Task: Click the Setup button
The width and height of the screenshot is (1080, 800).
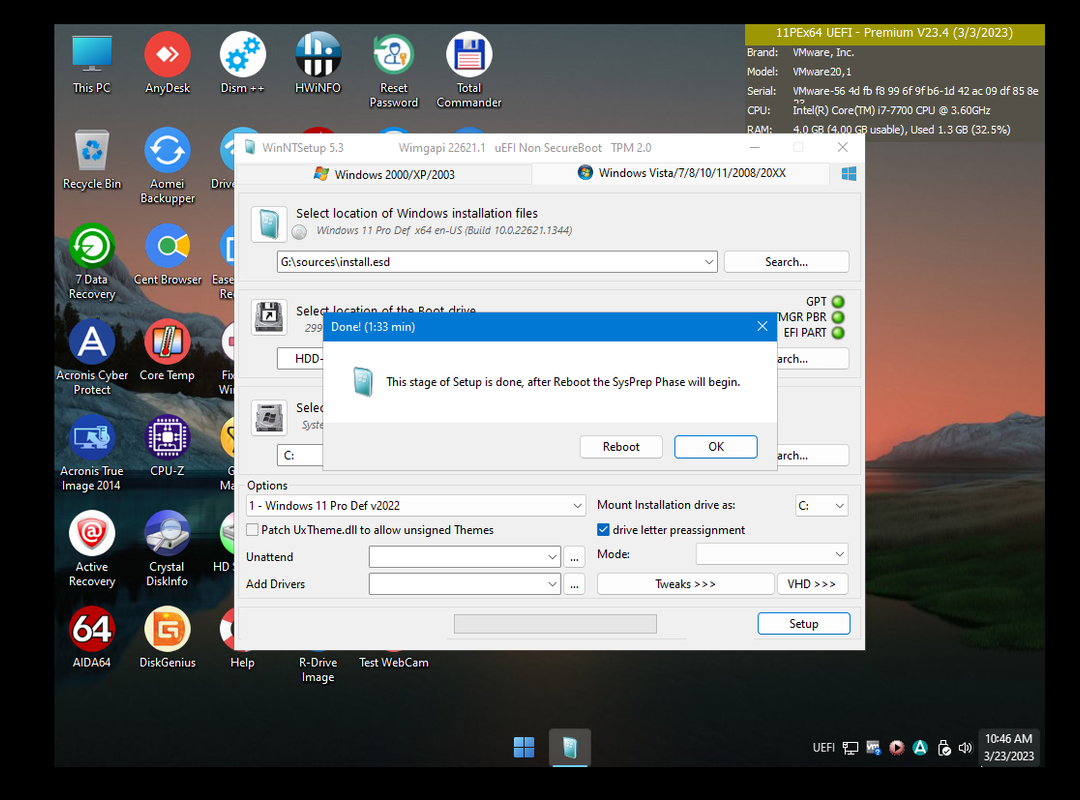Action: pyautogui.click(x=804, y=624)
